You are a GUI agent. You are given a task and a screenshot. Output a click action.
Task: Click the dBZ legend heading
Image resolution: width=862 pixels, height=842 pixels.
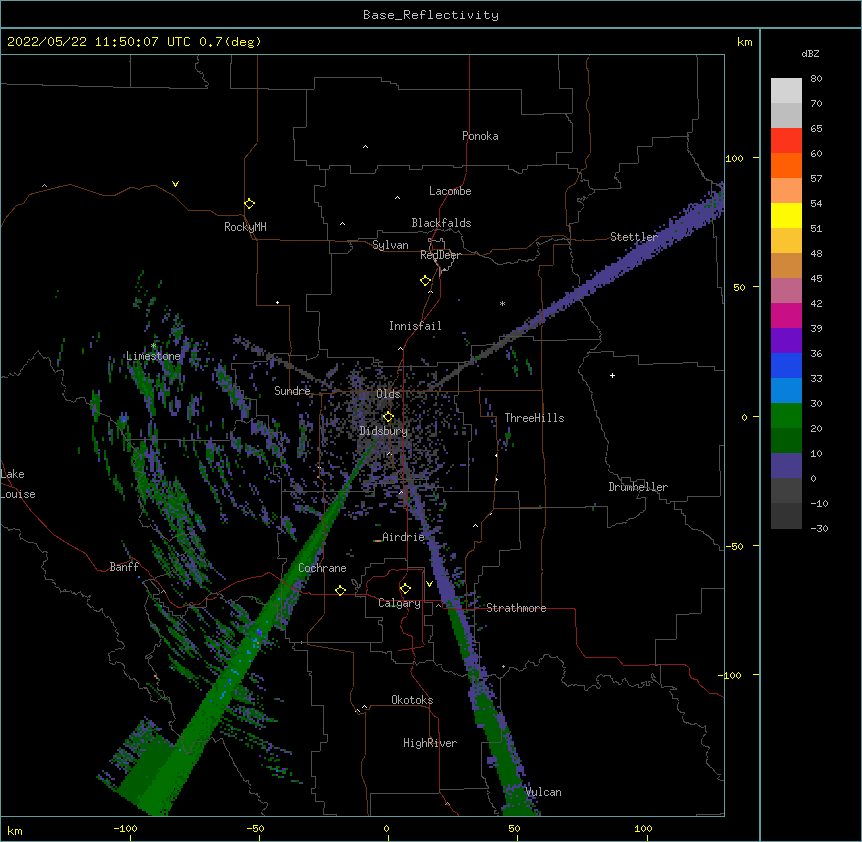[x=810, y=54]
